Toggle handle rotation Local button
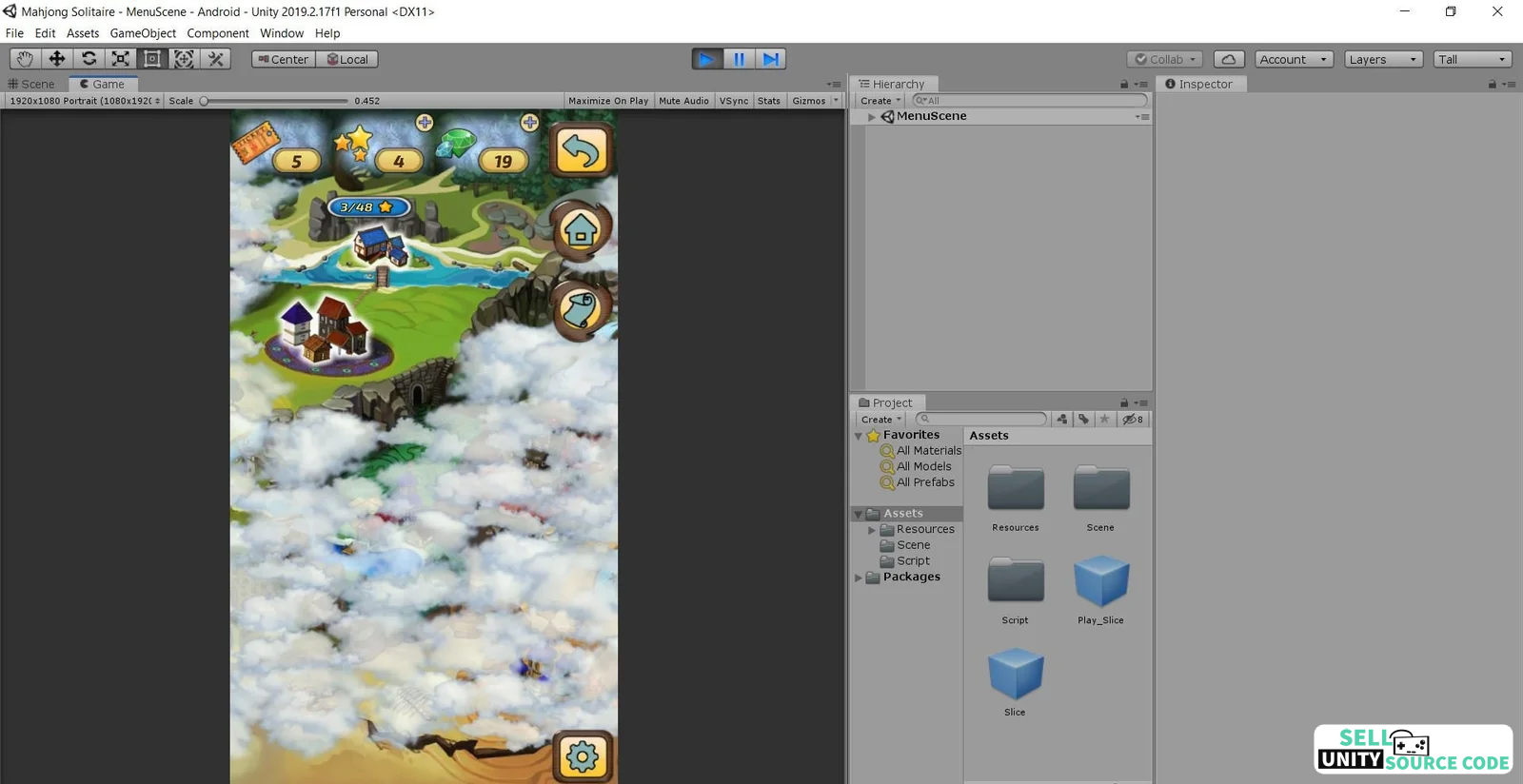The image size is (1523, 784). [x=347, y=59]
